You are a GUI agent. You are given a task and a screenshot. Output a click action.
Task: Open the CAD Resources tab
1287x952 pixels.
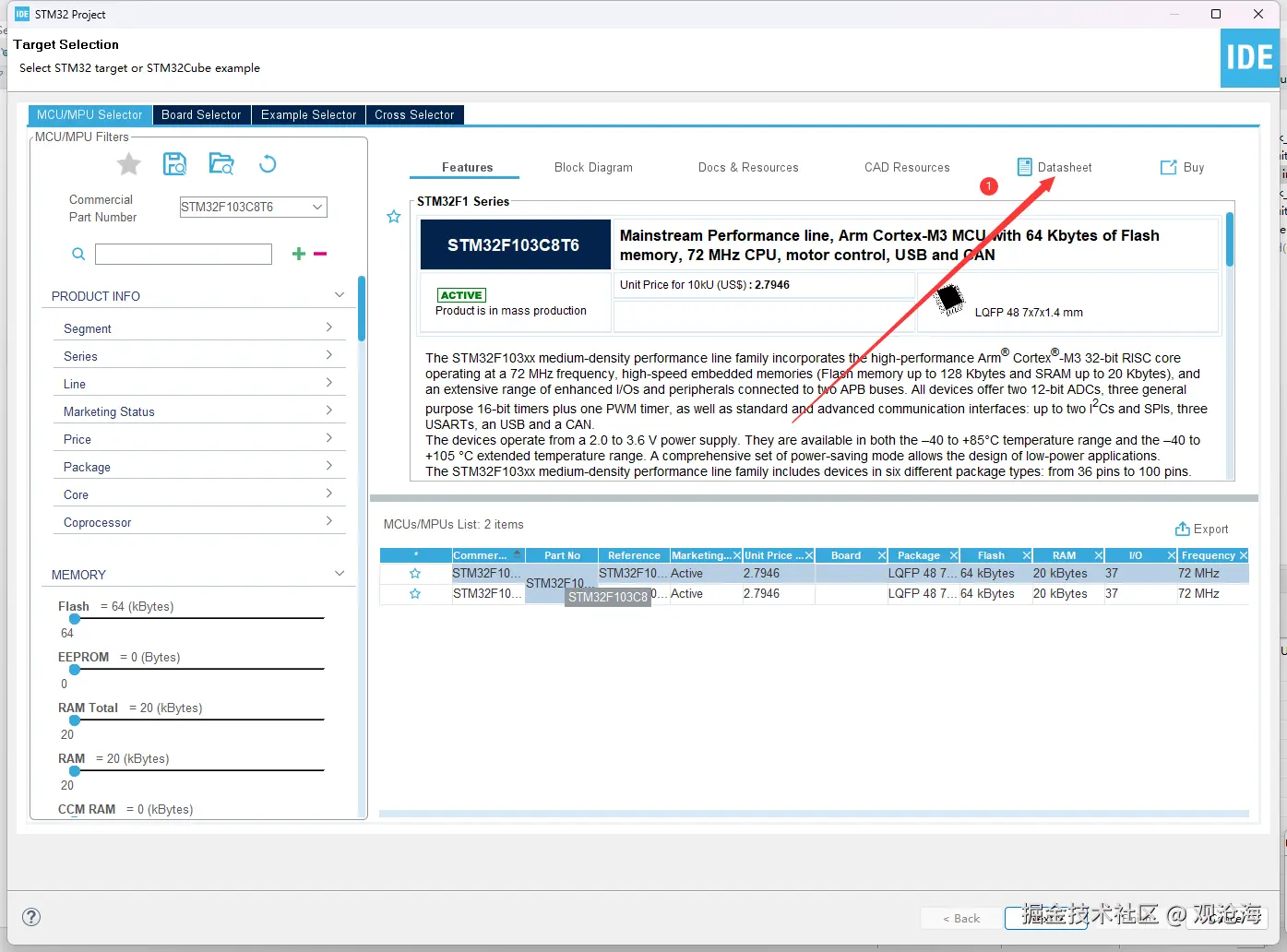907,167
